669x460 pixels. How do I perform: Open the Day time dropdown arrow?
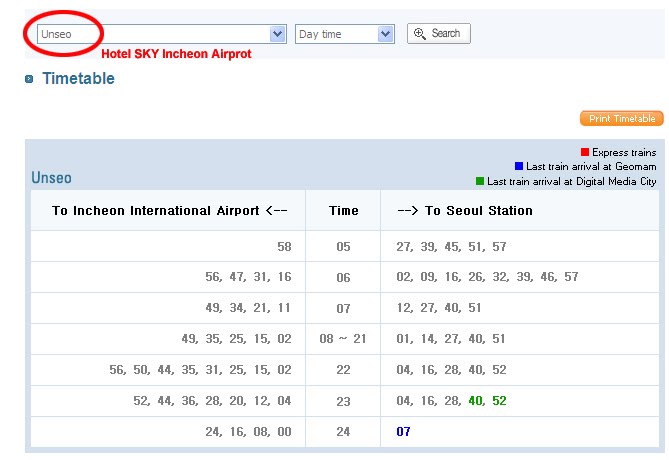coord(385,34)
